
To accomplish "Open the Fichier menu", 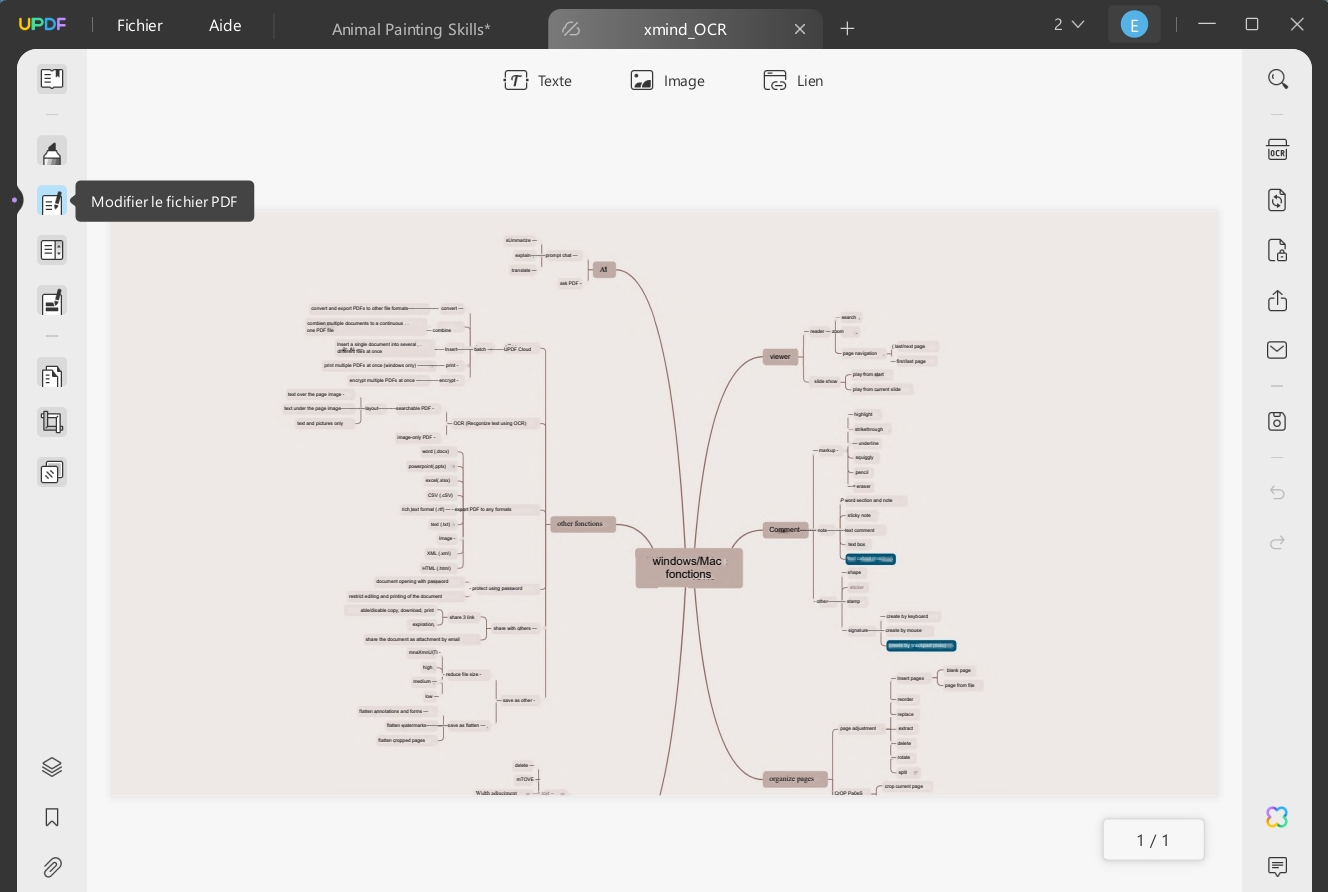I will point(140,26).
